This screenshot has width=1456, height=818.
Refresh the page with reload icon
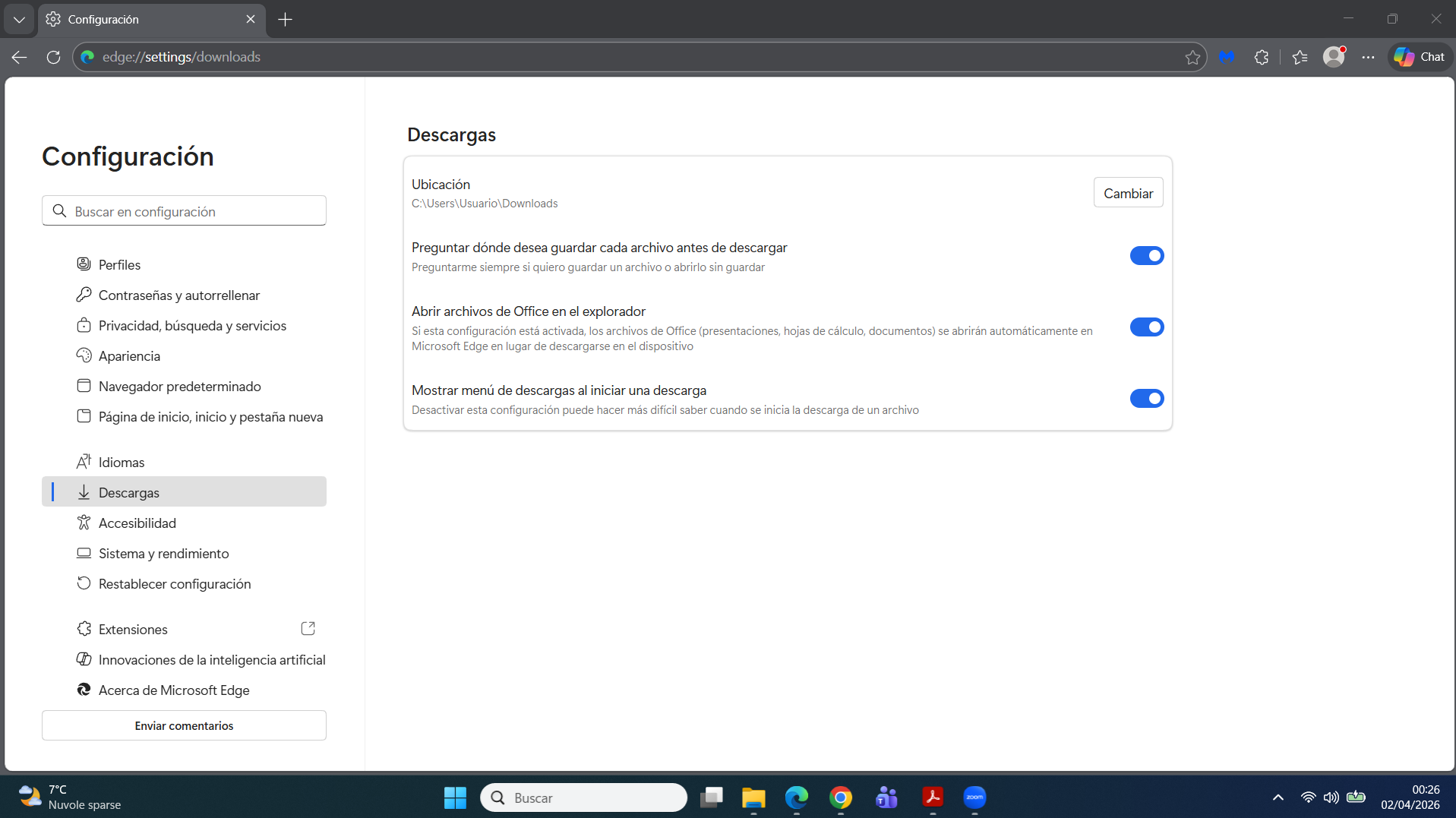[53, 57]
